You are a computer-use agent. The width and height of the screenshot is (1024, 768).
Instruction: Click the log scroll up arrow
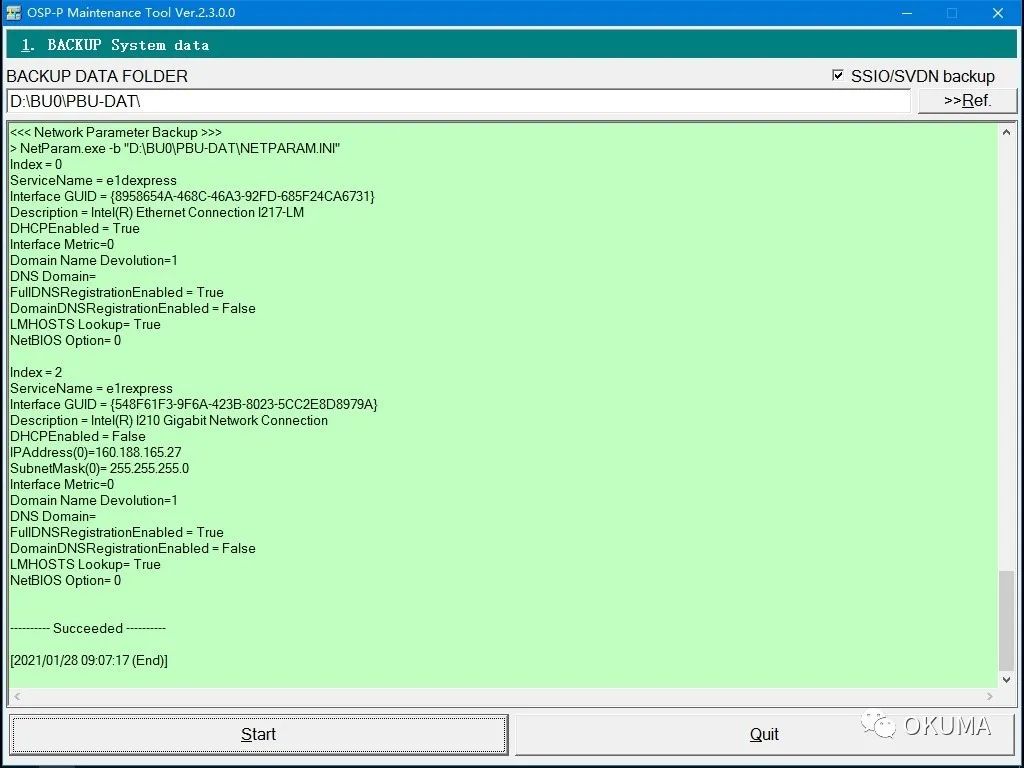click(x=1006, y=132)
